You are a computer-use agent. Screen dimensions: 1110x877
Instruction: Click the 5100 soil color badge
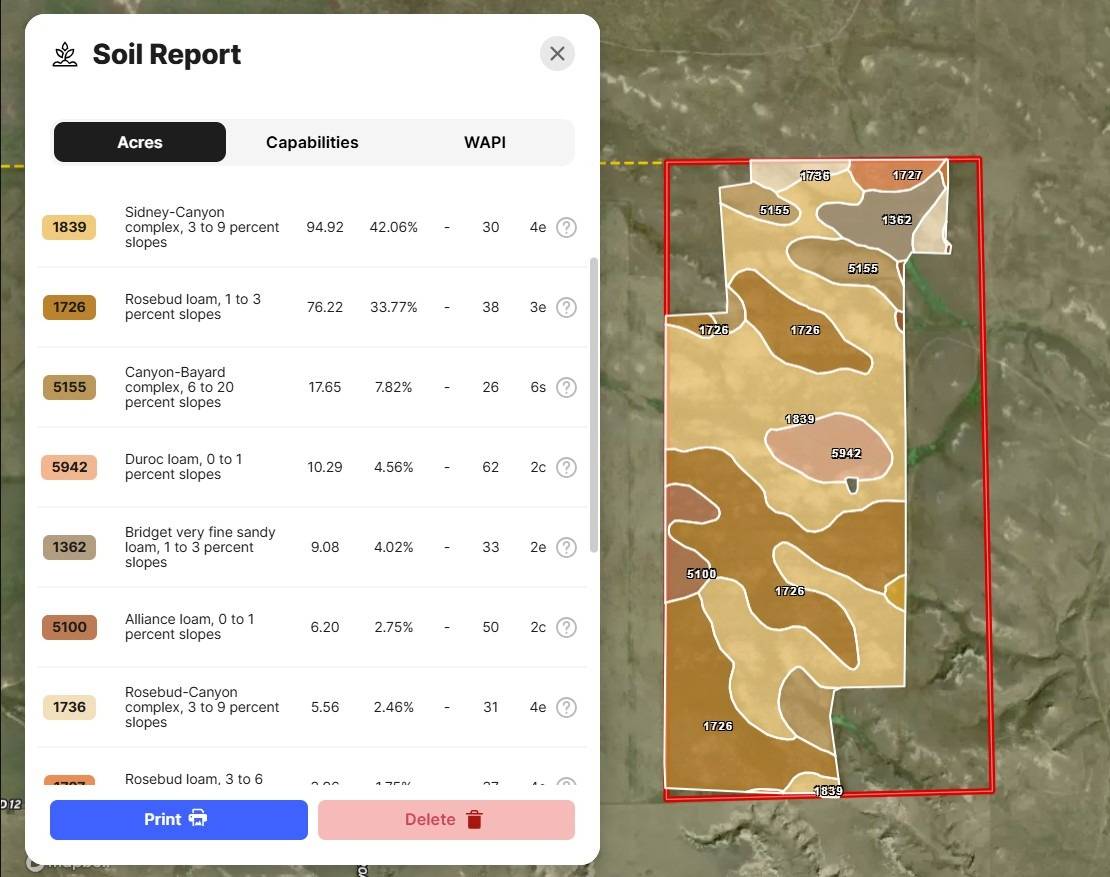69,627
